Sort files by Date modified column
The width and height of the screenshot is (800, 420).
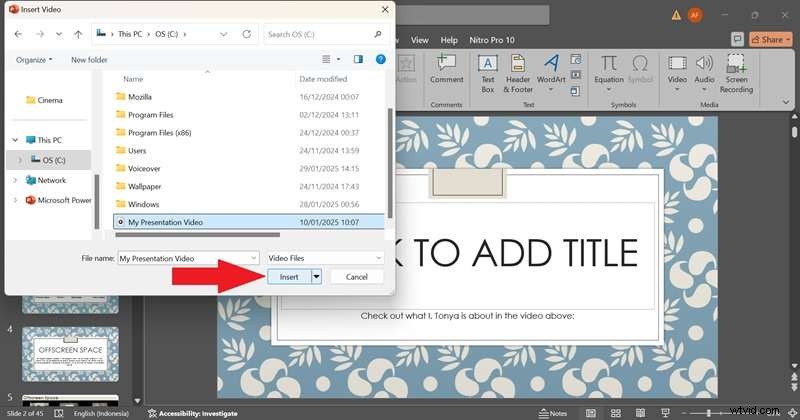(323, 79)
